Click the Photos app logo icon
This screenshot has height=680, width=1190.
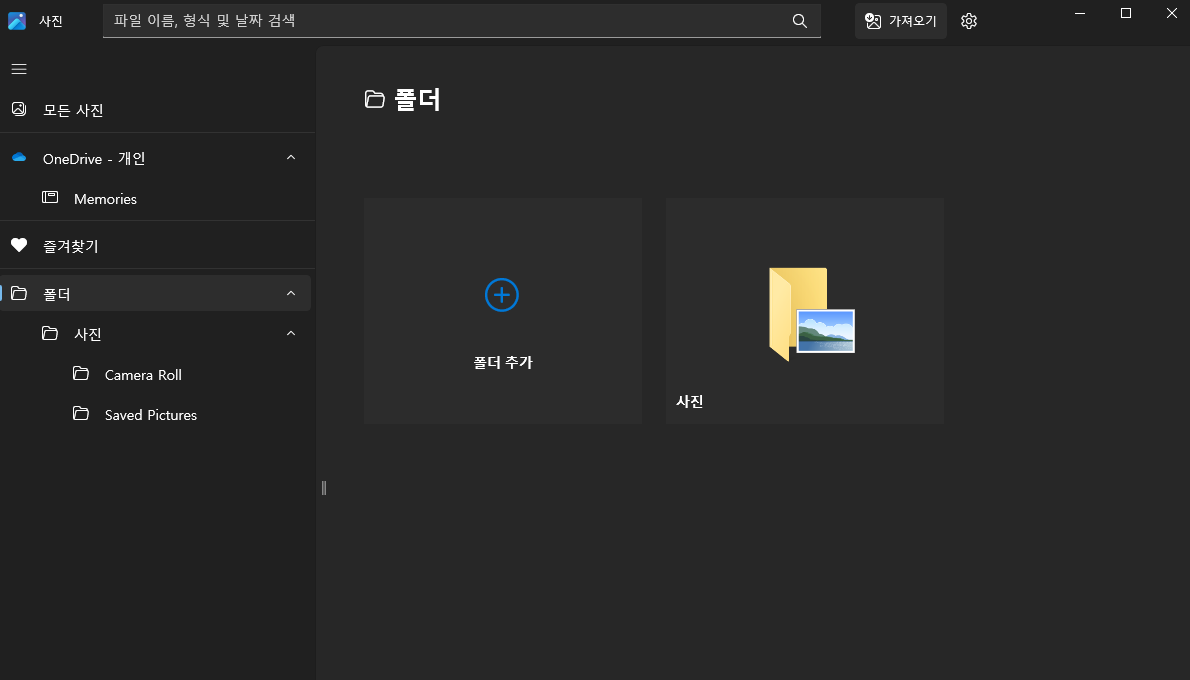point(17,20)
